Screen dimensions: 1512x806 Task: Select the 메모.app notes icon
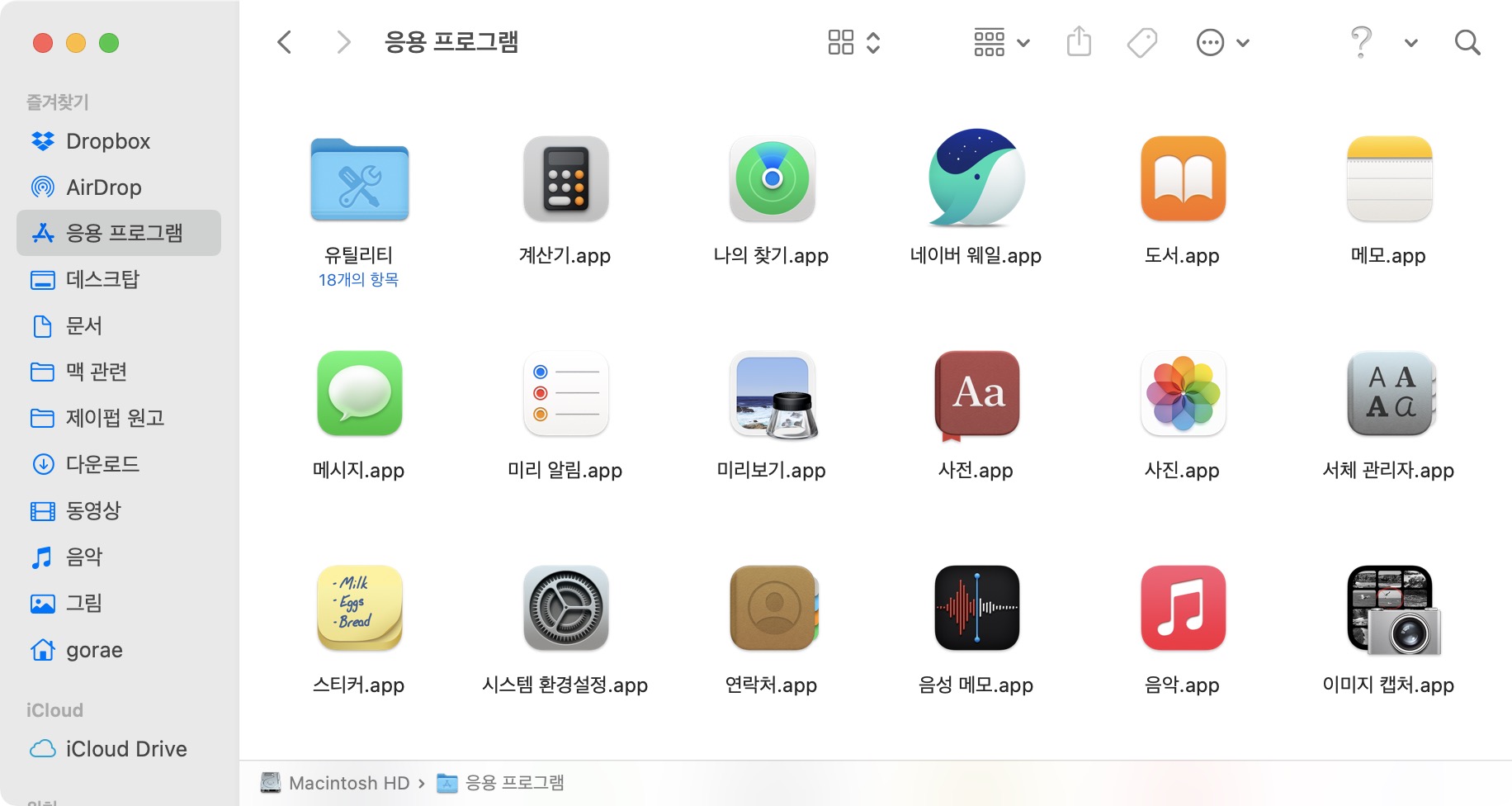(1389, 179)
